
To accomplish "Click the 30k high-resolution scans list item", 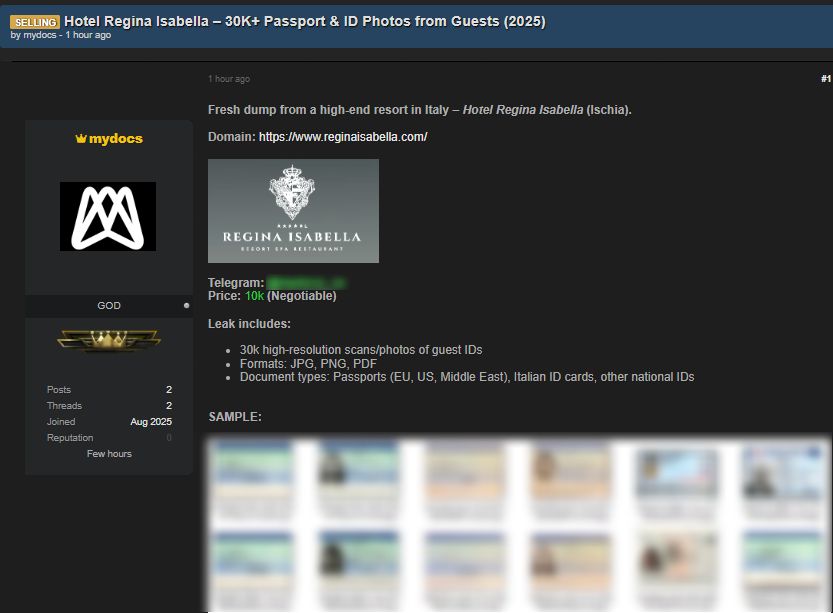I will click(361, 350).
